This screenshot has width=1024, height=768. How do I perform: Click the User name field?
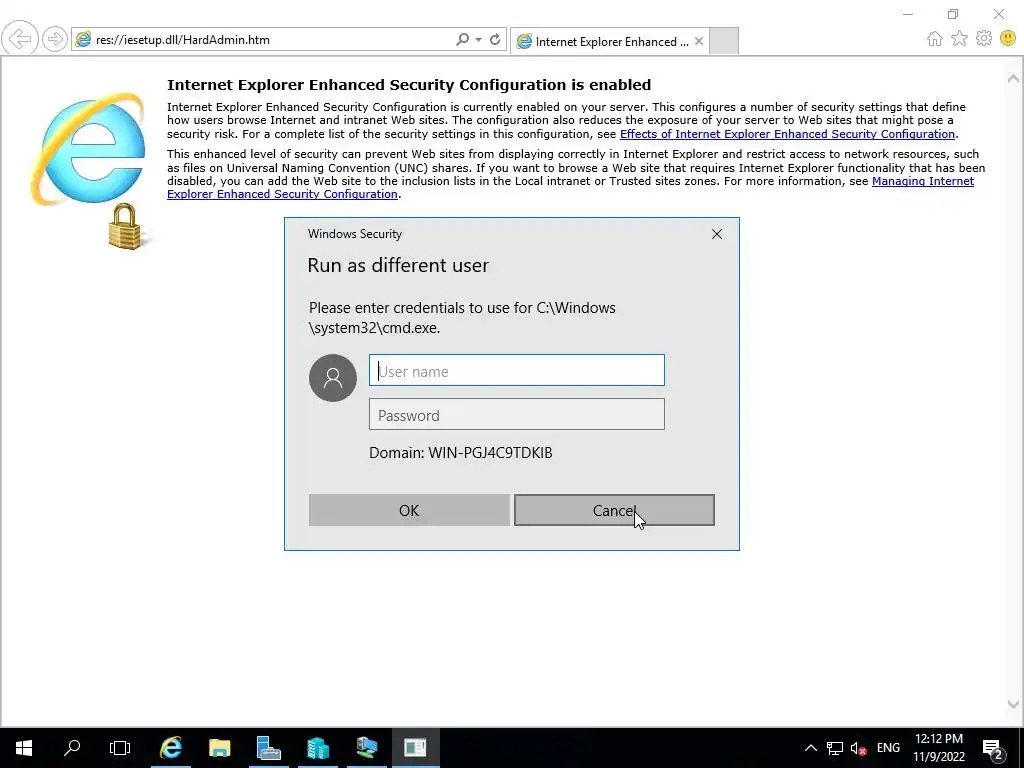517,370
